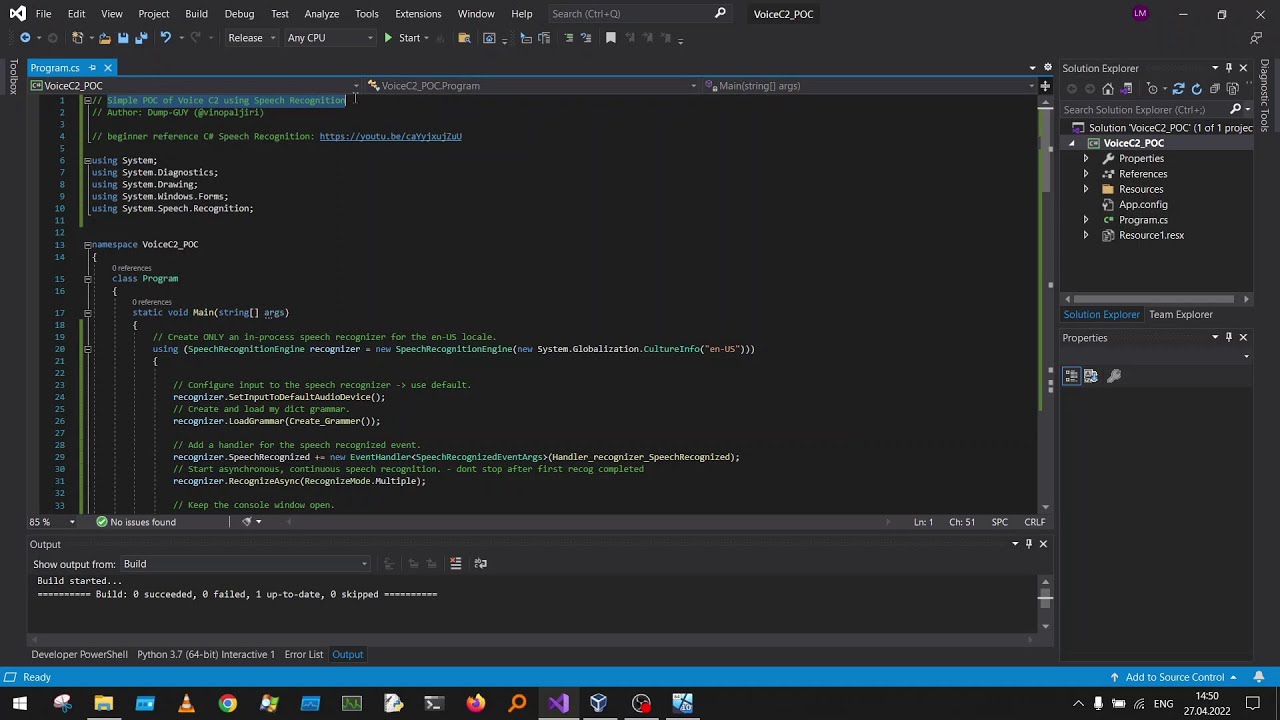Open the Show output from Build dropdown

pyautogui.click(x=245, y=564)
